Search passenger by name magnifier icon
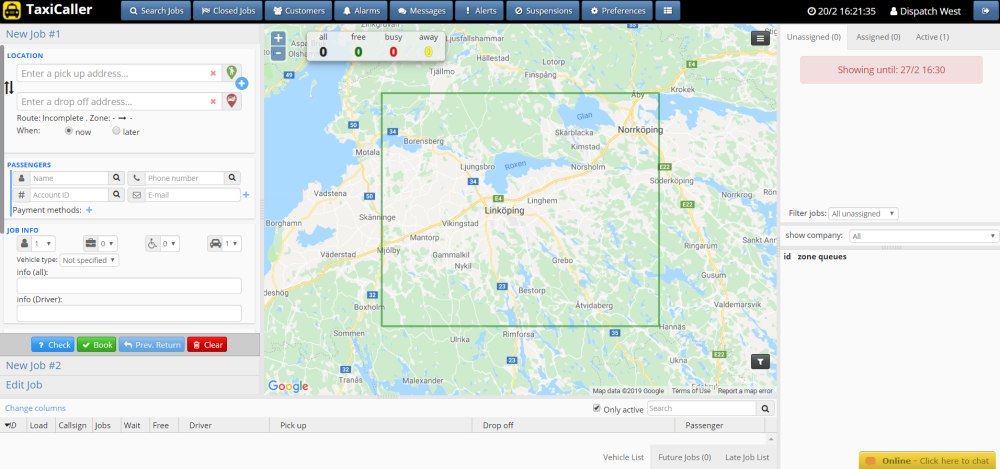 117,178
